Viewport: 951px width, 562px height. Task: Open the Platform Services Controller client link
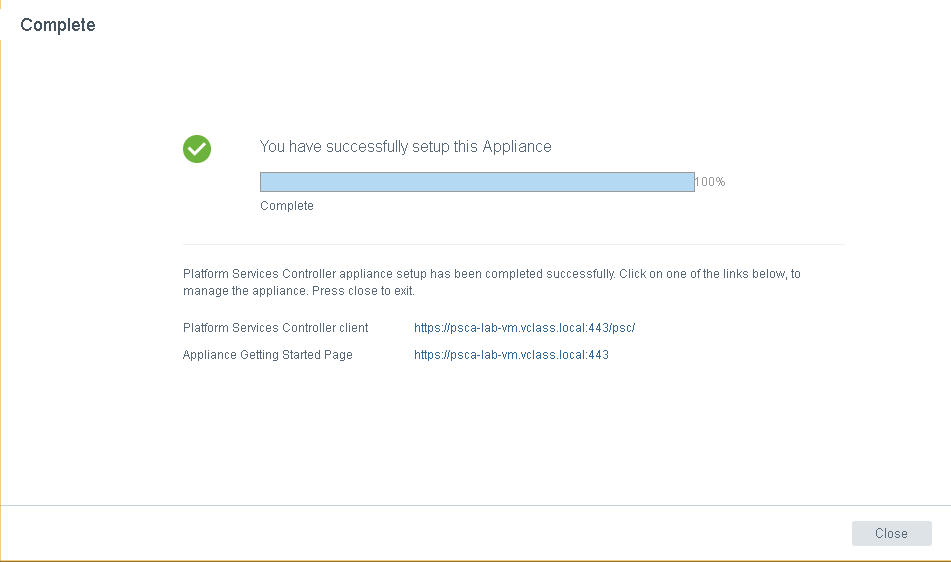pos(524,328)
